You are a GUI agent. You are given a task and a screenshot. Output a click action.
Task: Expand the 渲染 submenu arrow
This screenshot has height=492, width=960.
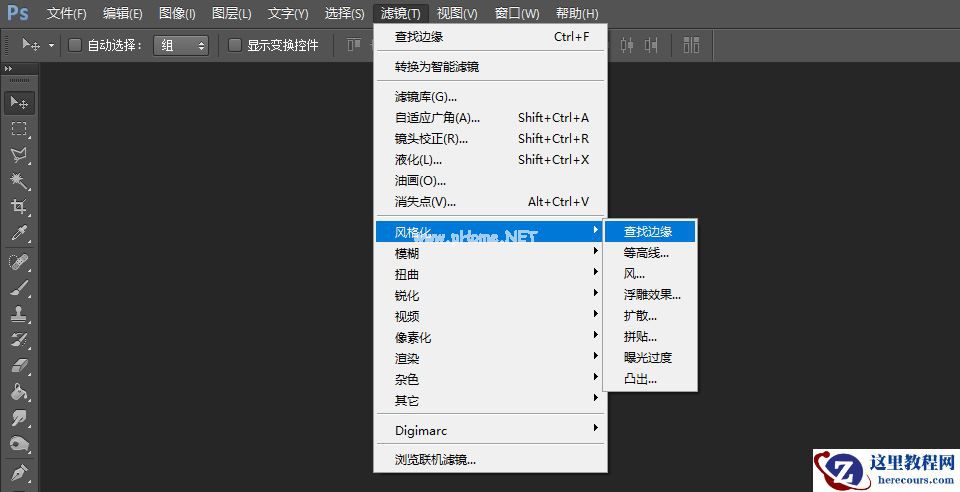(x=596, y=356)
